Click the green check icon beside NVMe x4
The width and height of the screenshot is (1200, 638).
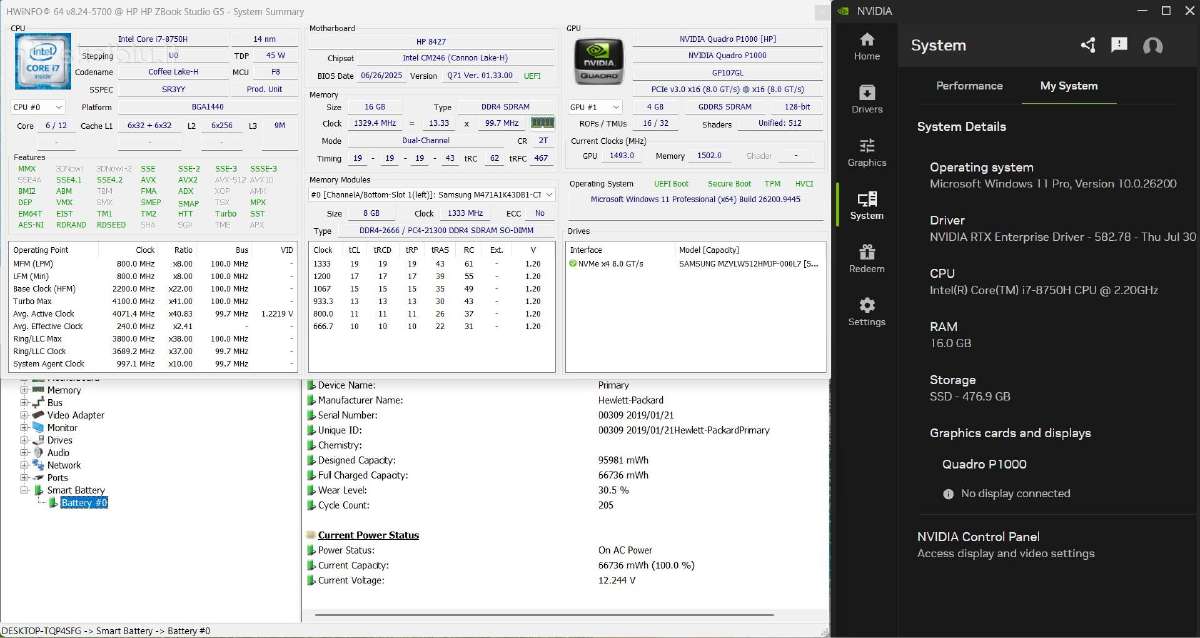572,263
